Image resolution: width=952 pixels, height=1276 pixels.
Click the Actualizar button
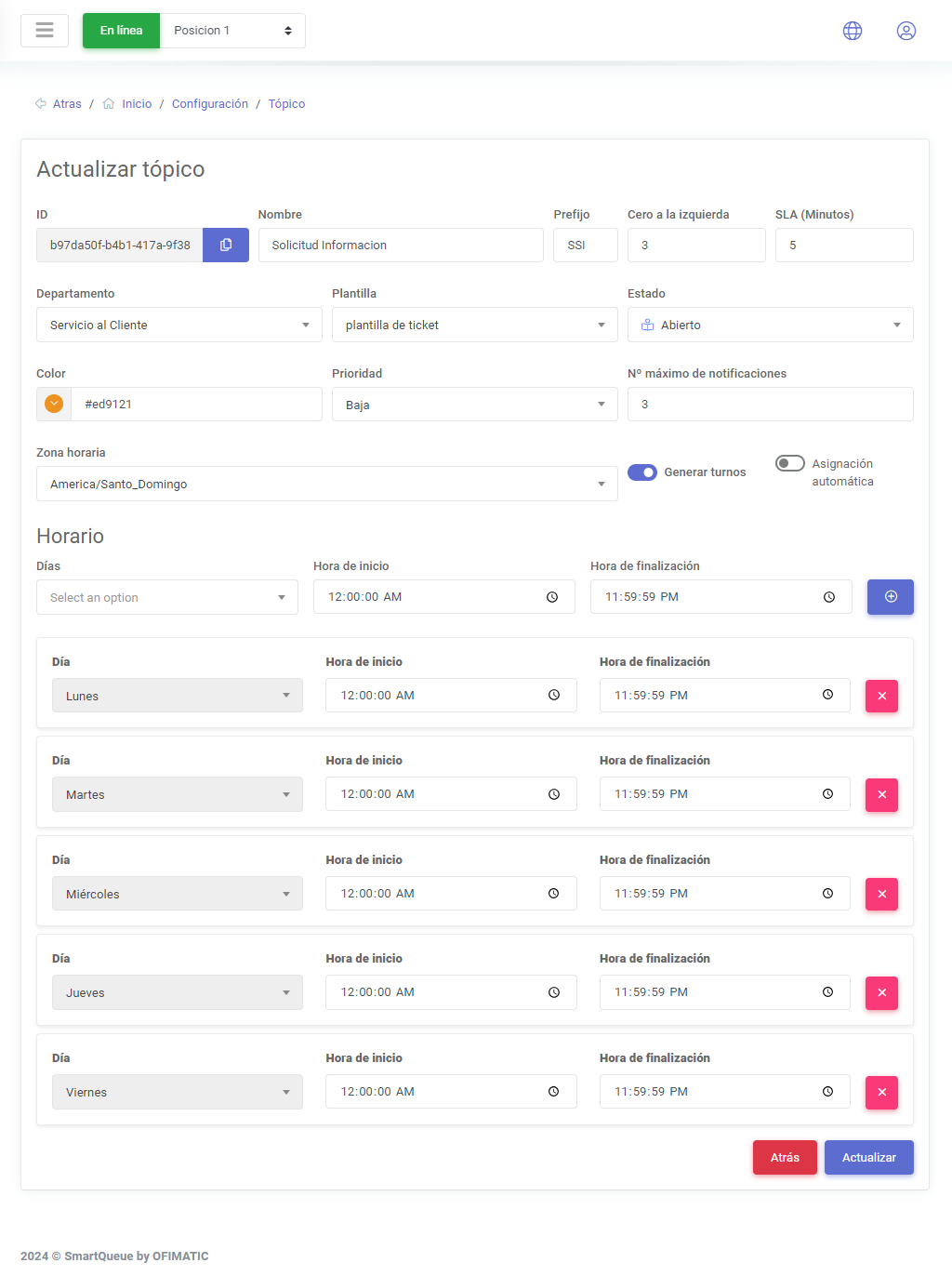pos(868,1157)
